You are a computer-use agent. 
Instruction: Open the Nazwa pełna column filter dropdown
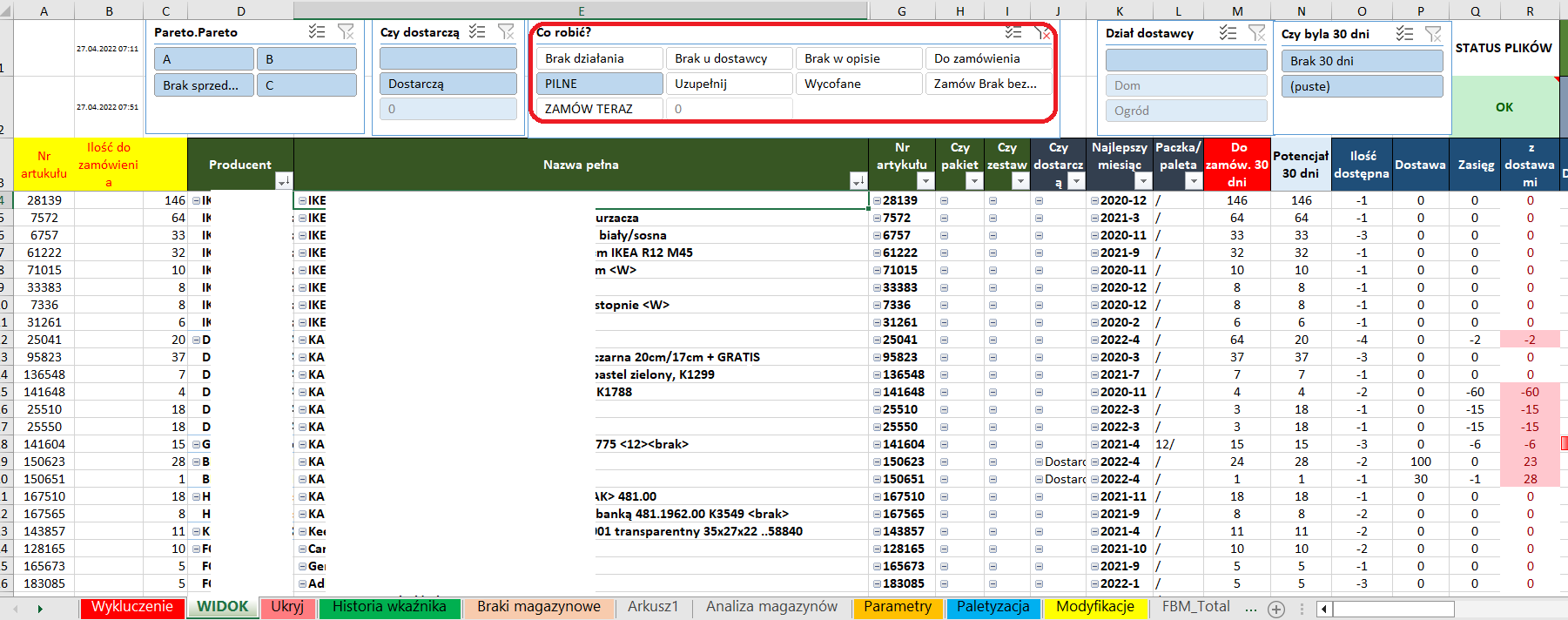858,181
